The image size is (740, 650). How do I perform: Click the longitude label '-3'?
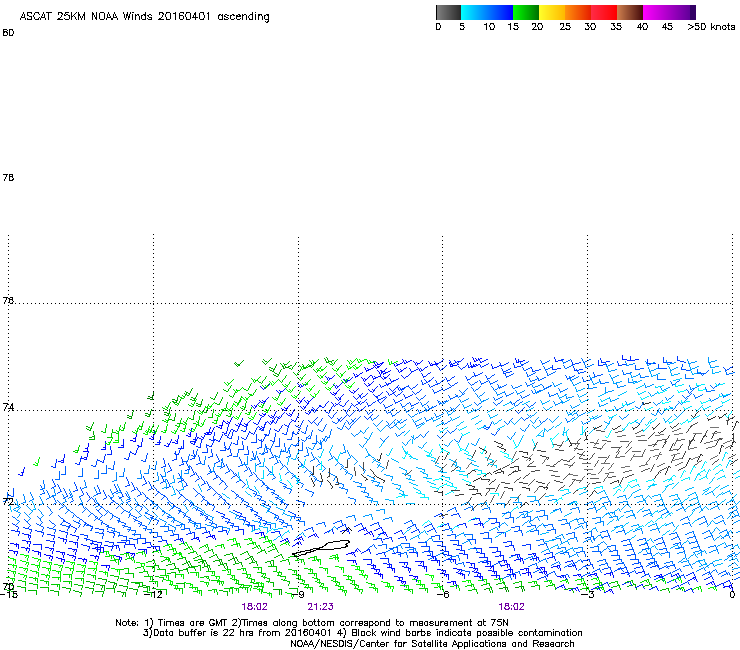(x=588, y=595)
